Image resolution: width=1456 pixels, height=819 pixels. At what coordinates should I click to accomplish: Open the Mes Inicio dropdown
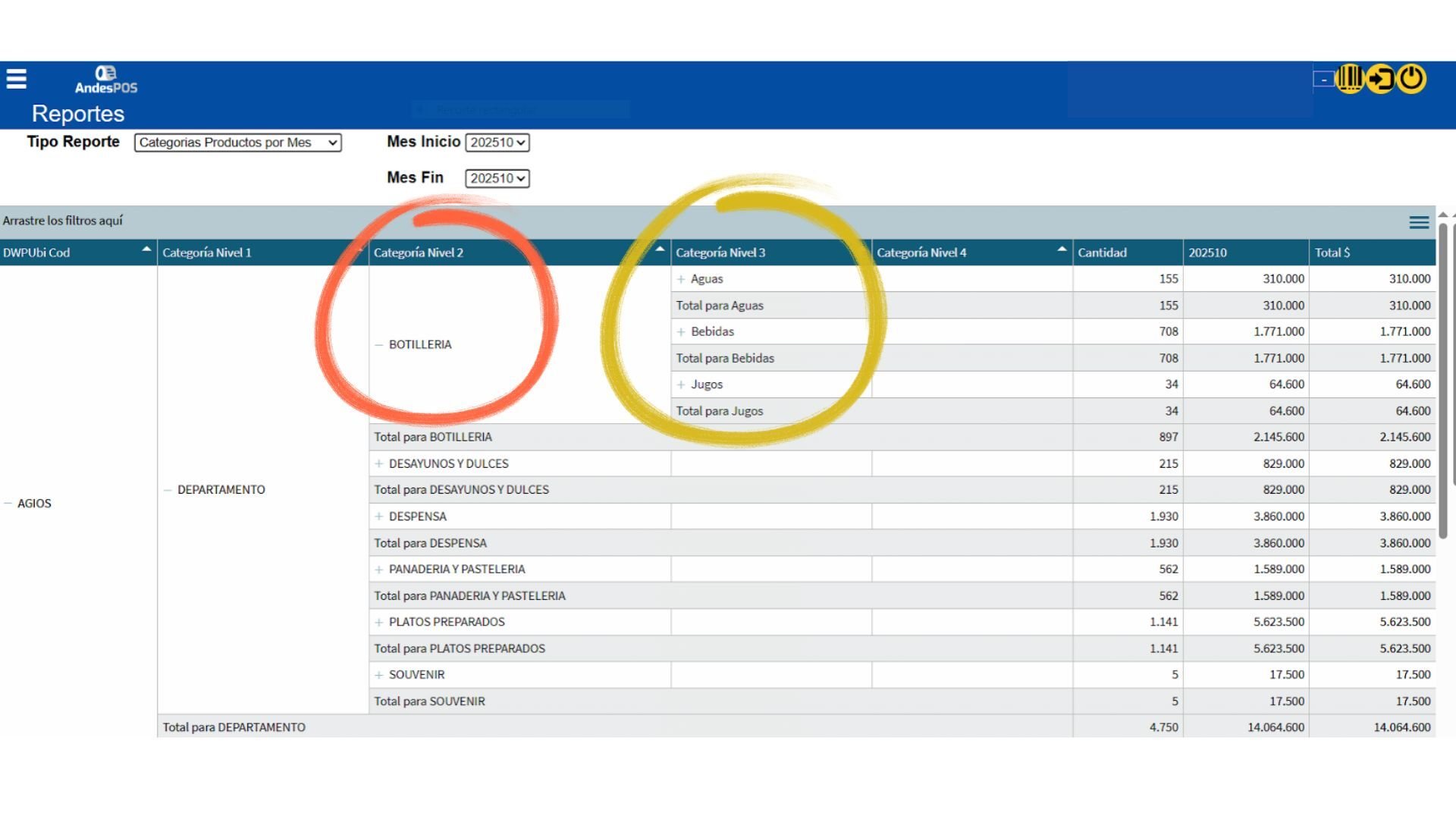point(497,143)
